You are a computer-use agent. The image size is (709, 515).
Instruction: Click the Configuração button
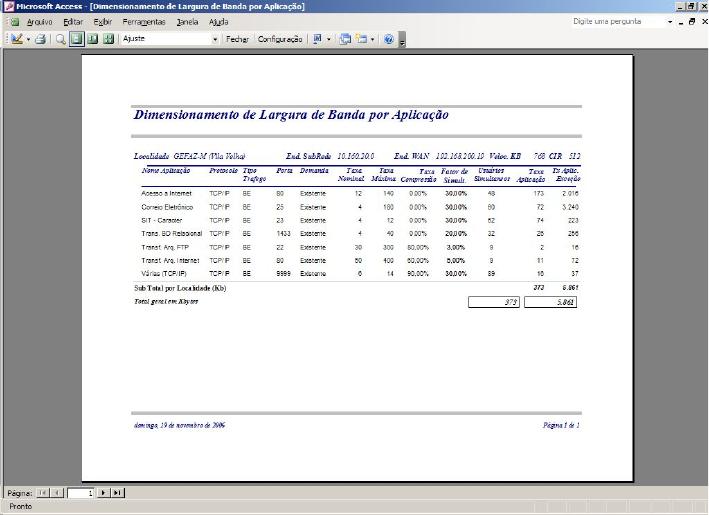point(280,39)
